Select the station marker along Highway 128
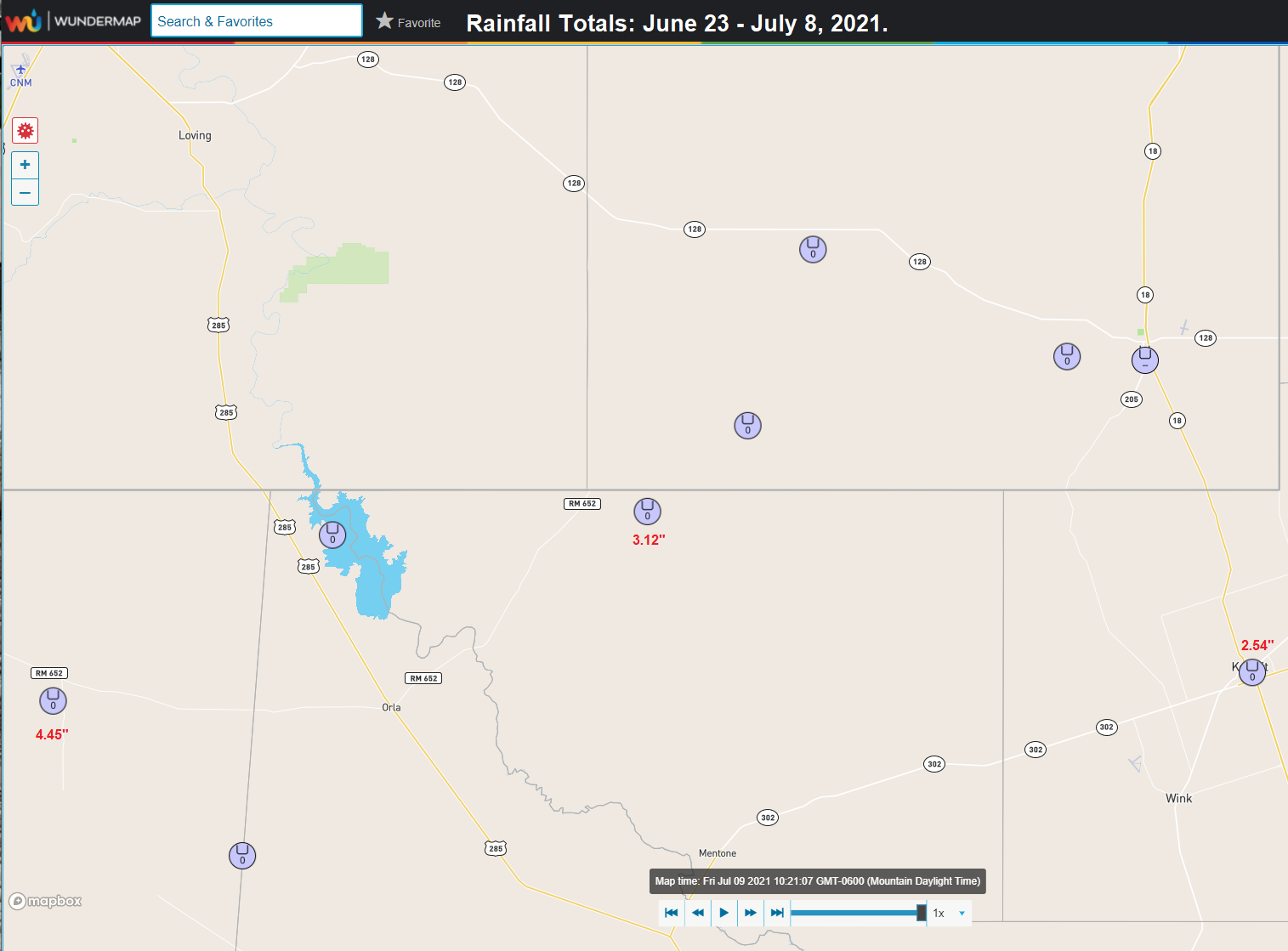 click(813, 249)
